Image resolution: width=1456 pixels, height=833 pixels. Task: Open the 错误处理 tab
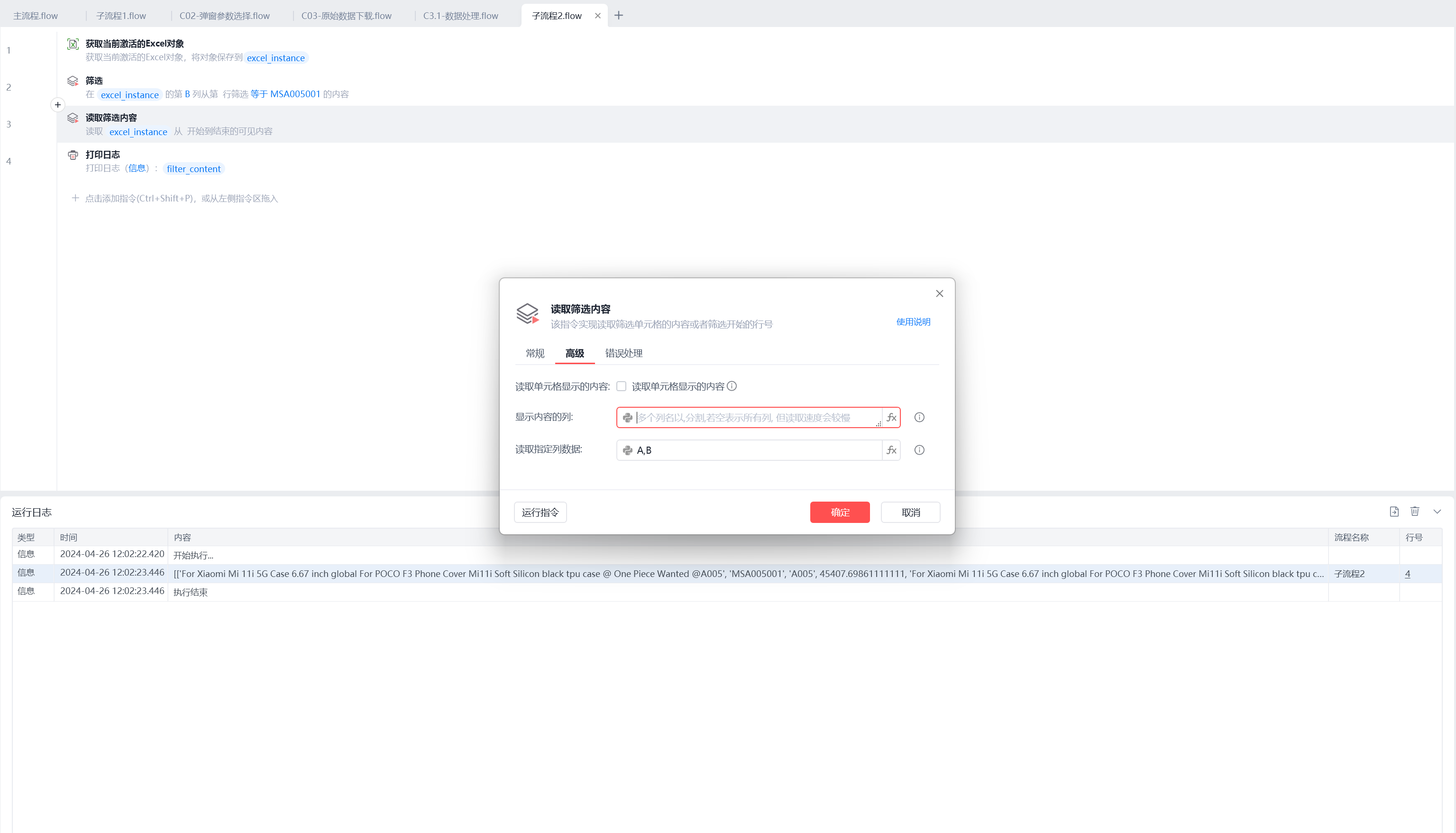point(623,353)
